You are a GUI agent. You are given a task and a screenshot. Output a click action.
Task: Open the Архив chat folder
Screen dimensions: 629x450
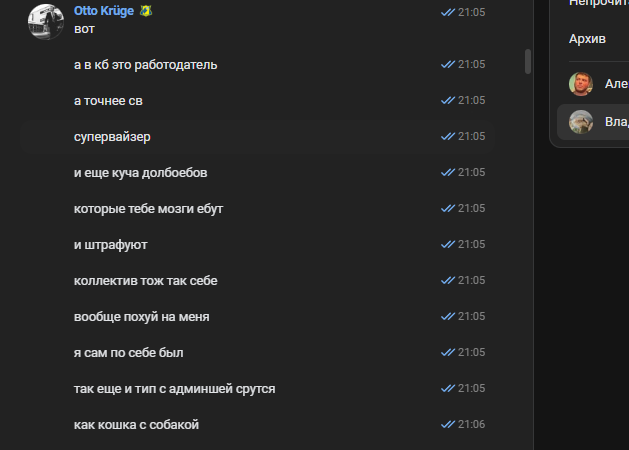click(586, 39)
